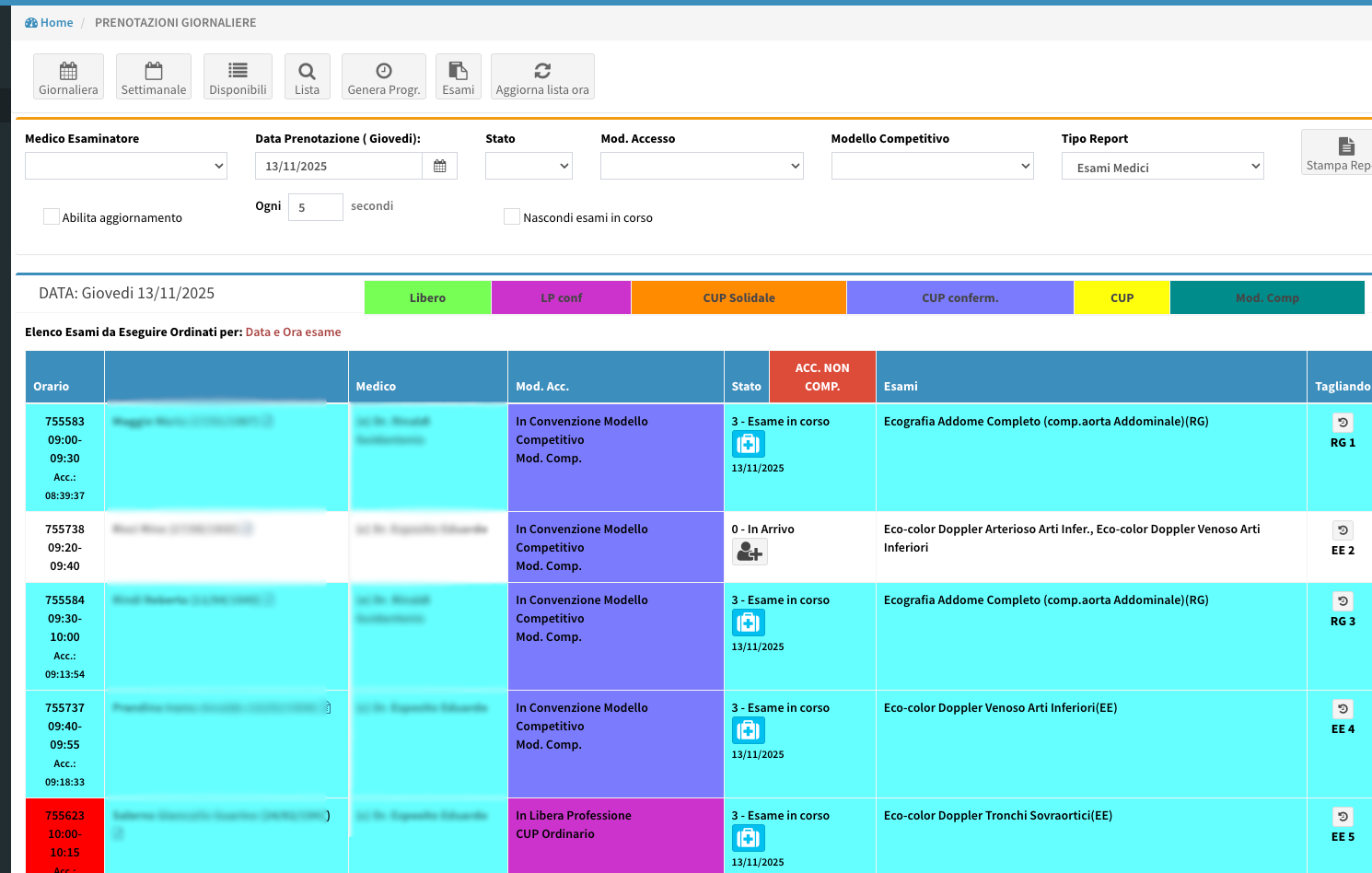Go to the Home breadcrumb link

pos(50,23)
